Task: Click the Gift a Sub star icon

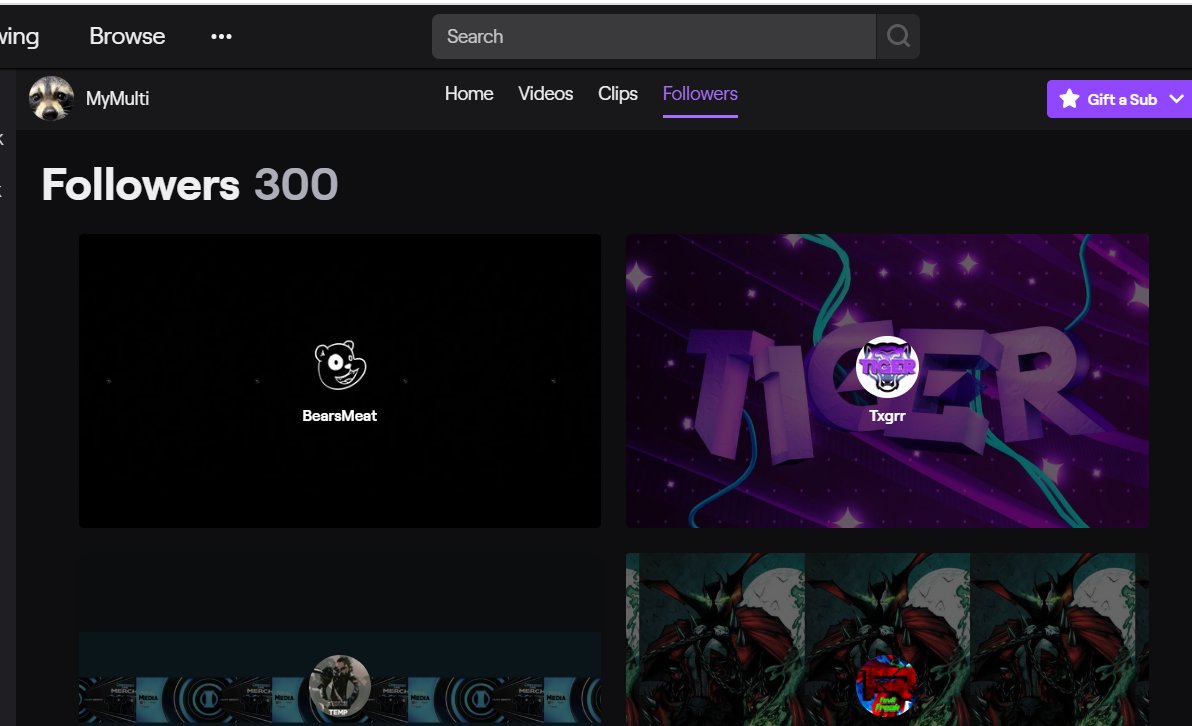Action: (x=1069, y=99)
